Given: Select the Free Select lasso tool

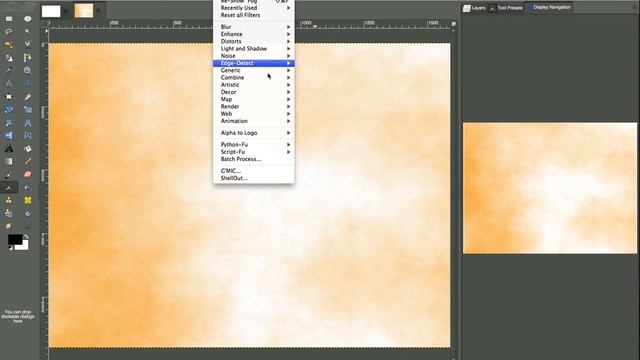Looking at the screenshot, I should [9, 31].
